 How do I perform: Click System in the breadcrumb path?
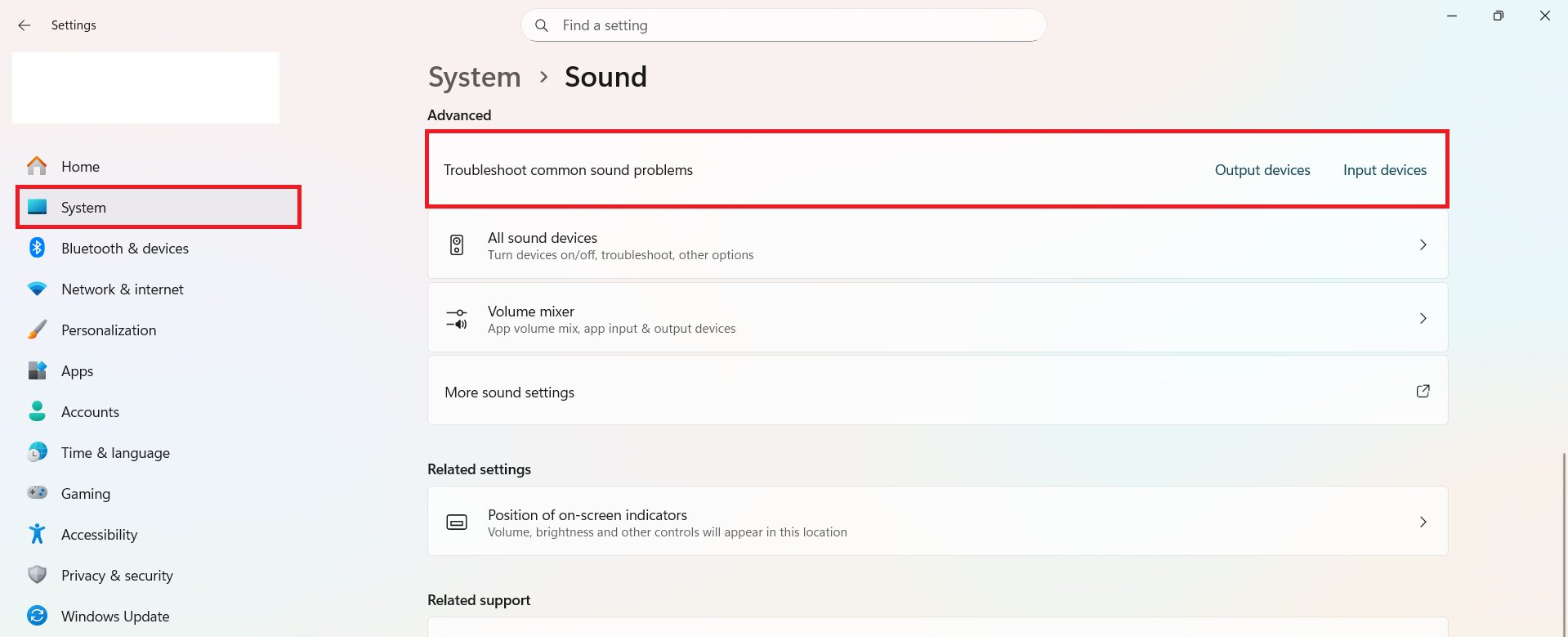[474, 76]
